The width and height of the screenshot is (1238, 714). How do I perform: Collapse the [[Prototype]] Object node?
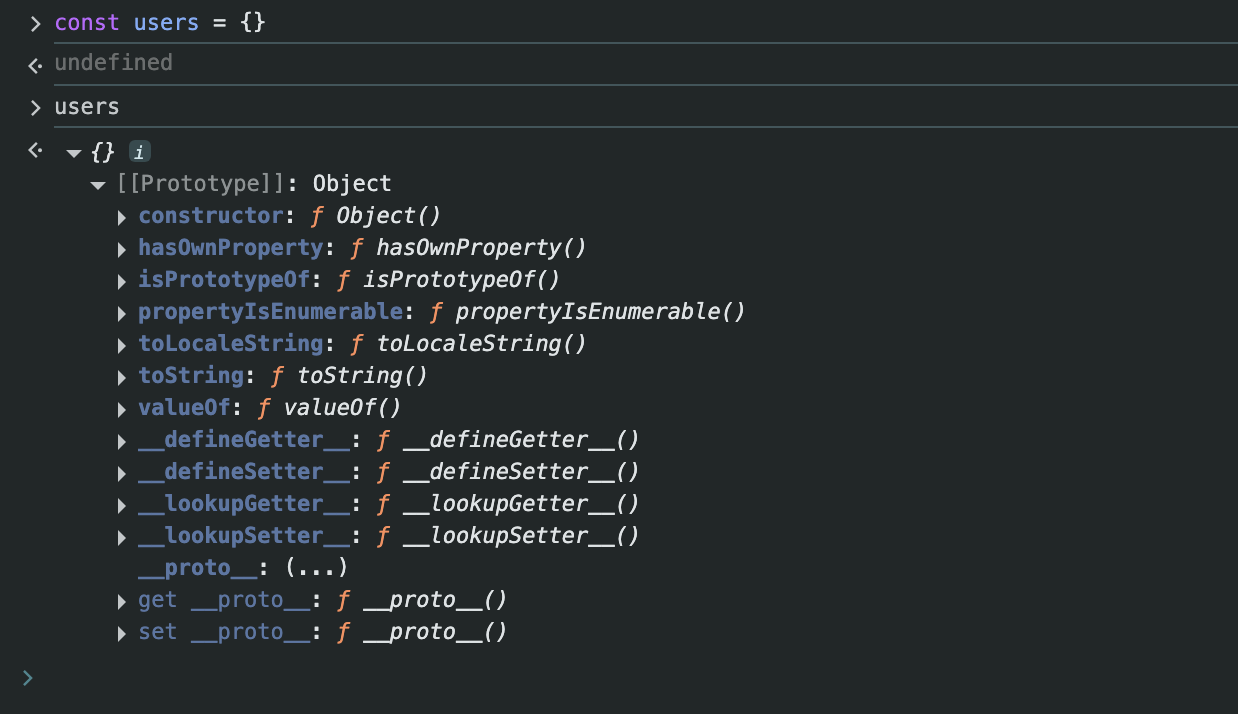(98, 185)
